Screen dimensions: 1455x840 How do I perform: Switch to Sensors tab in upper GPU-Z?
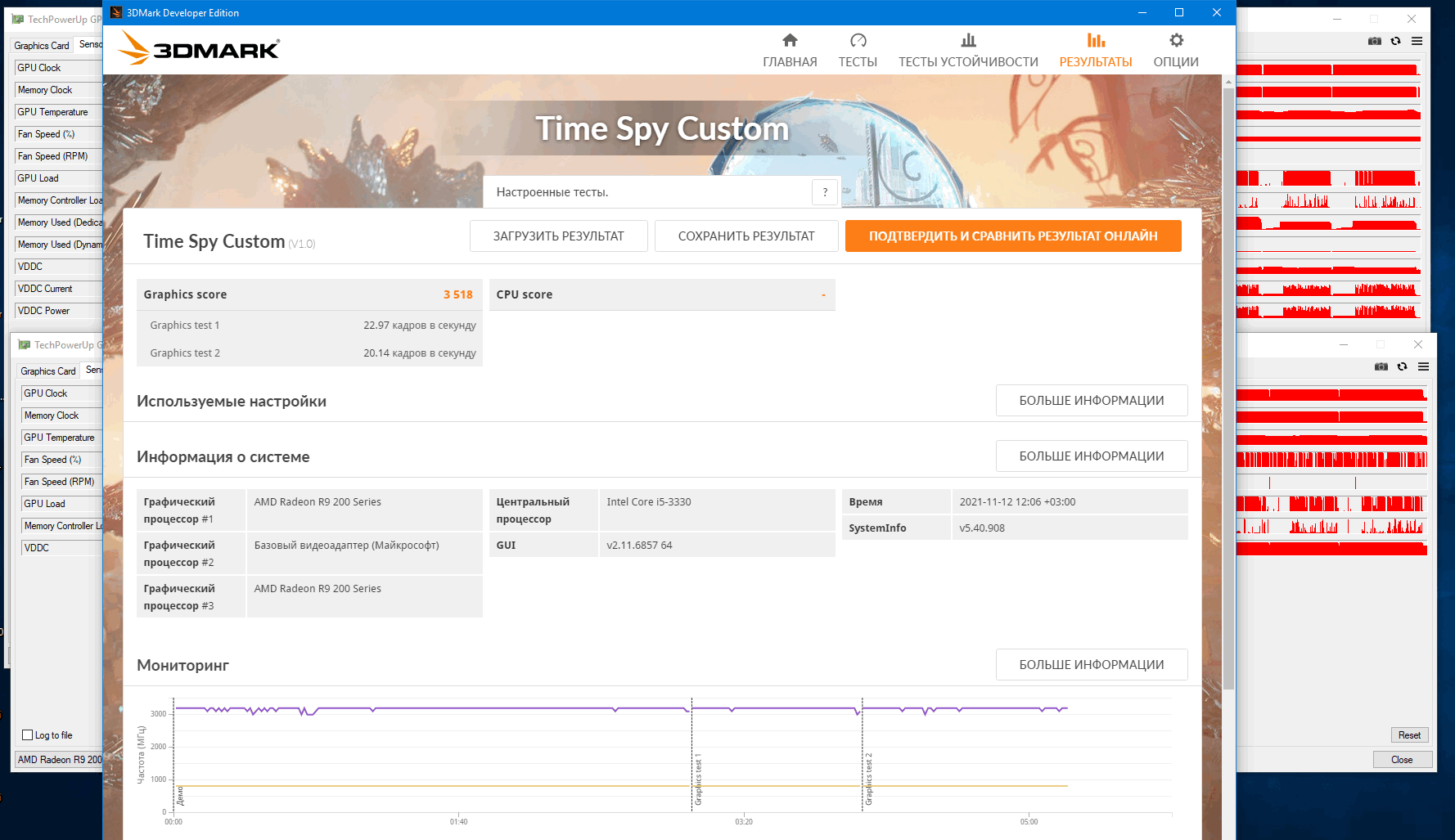(x=90, y=44)
